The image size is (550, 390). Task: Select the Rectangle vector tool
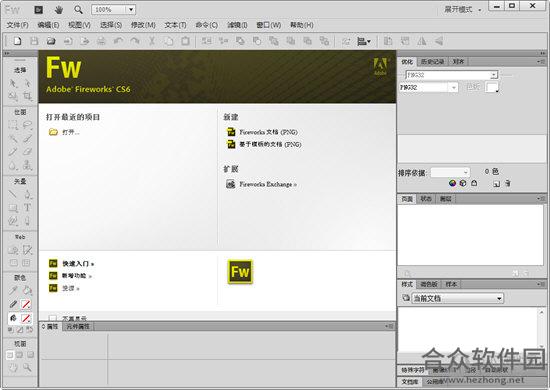tap(13, 208)
